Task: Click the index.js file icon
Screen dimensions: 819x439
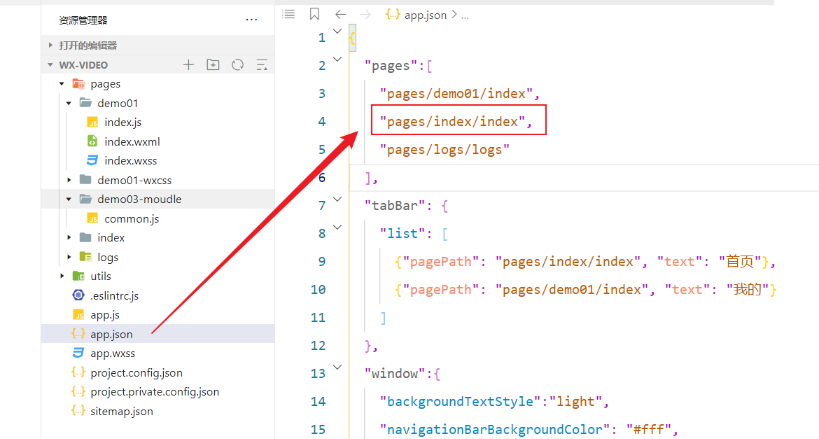Action: coord(92,122)
